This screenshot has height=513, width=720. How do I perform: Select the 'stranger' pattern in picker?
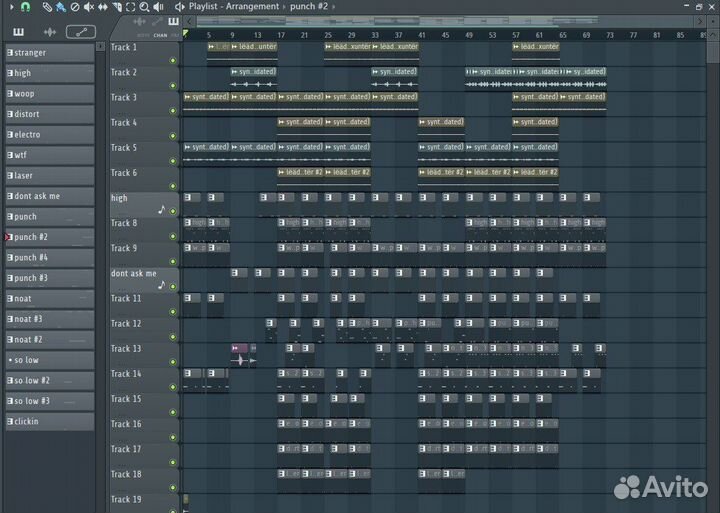coord(50,53)
